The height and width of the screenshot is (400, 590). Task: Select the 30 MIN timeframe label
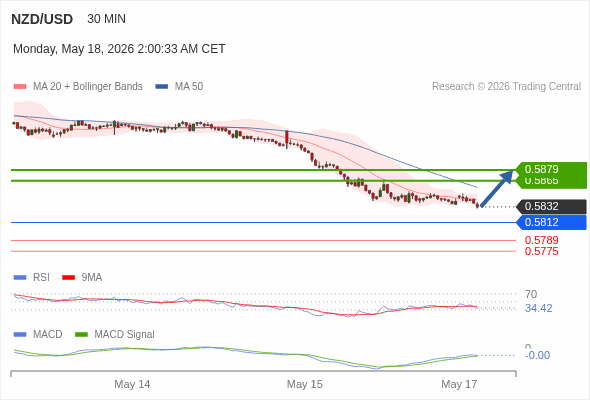coord(106,19)
